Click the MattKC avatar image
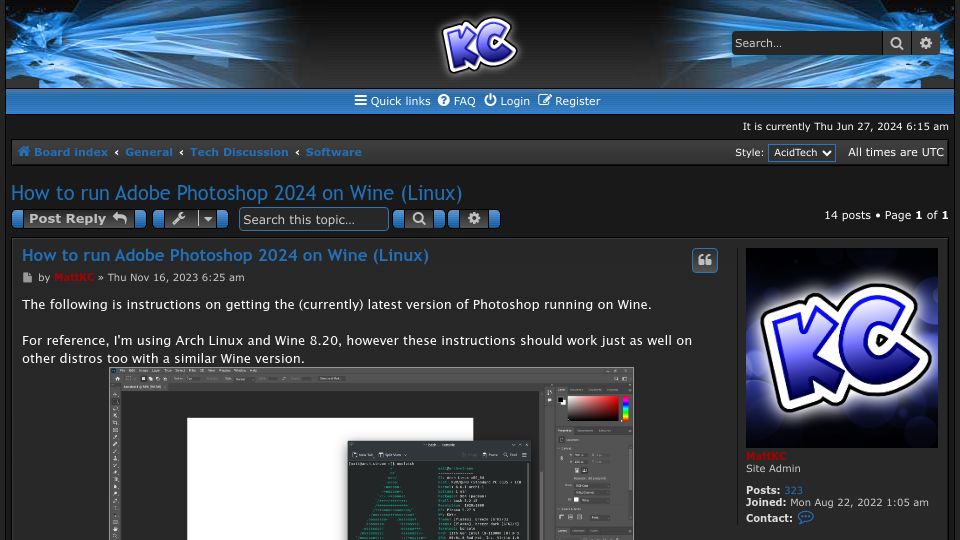Screen dimensions: 960x540 tap(841, 348)
